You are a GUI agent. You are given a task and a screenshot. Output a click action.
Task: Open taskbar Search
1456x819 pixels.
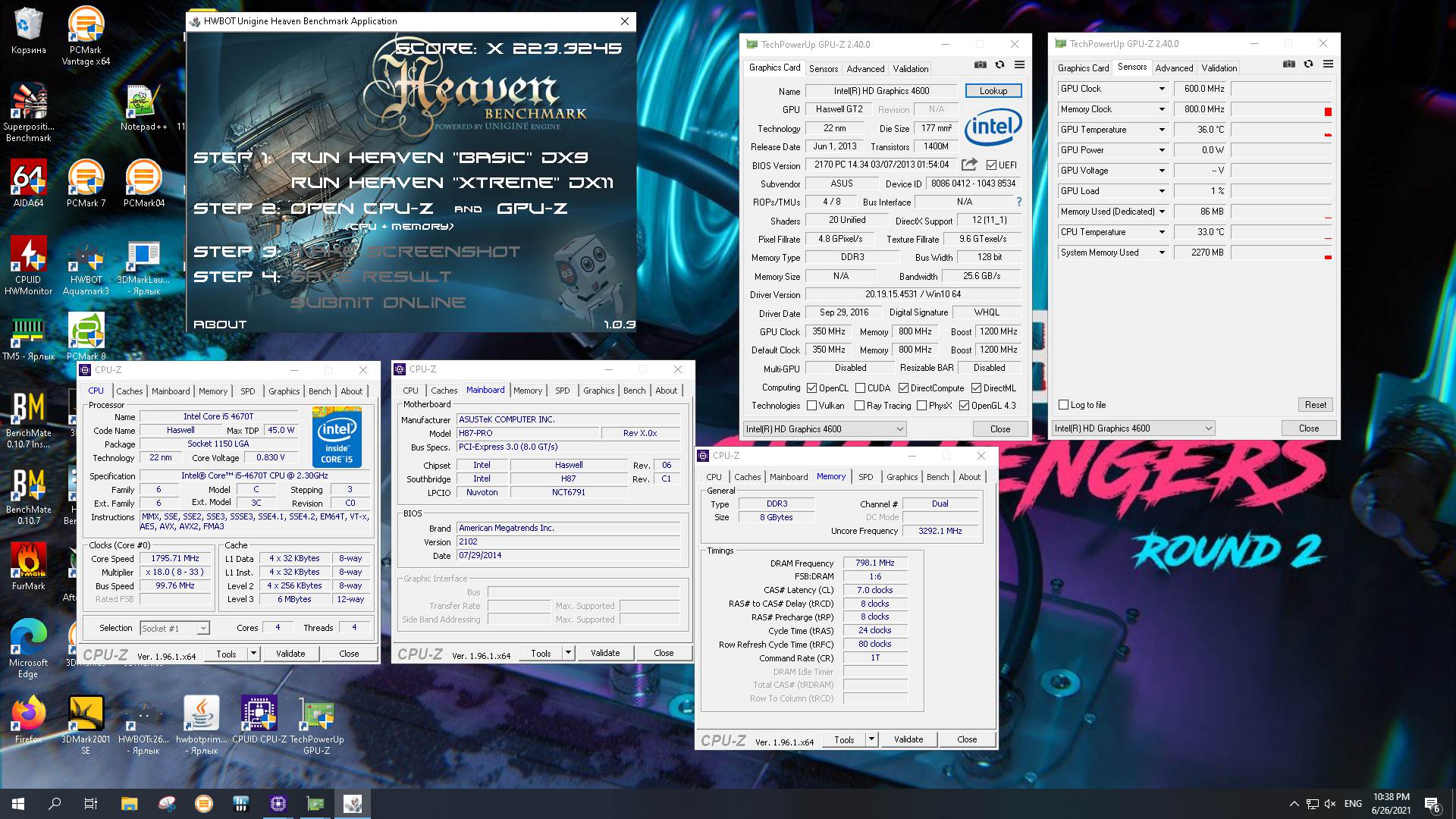coord(55,804)
